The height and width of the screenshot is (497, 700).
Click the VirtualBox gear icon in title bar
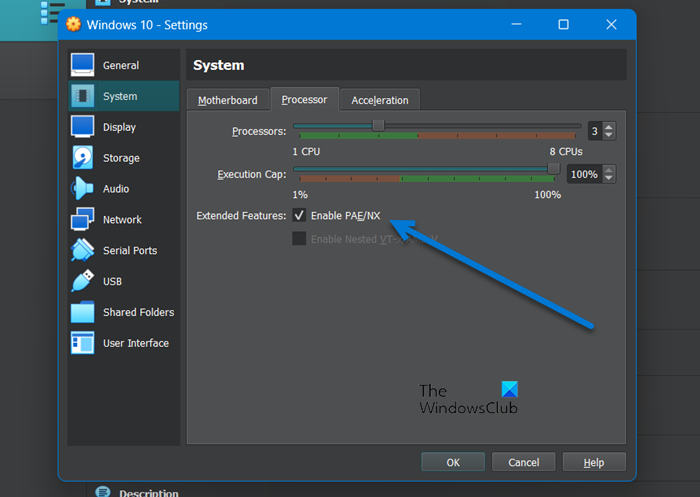point(74,24)
